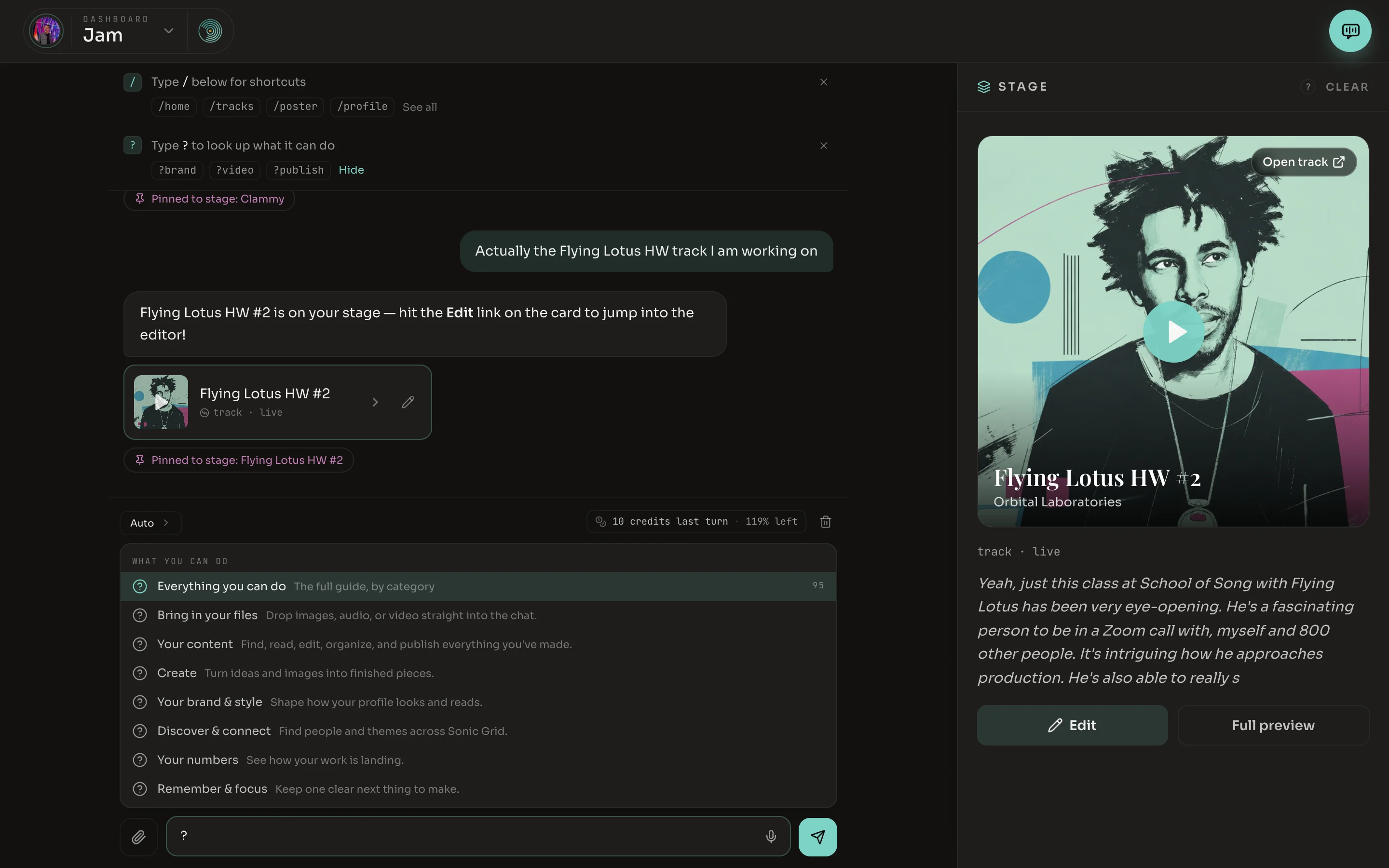
Task: Select the ?video lookup chip
Action: pyautogui.click(x=235, y=171)
